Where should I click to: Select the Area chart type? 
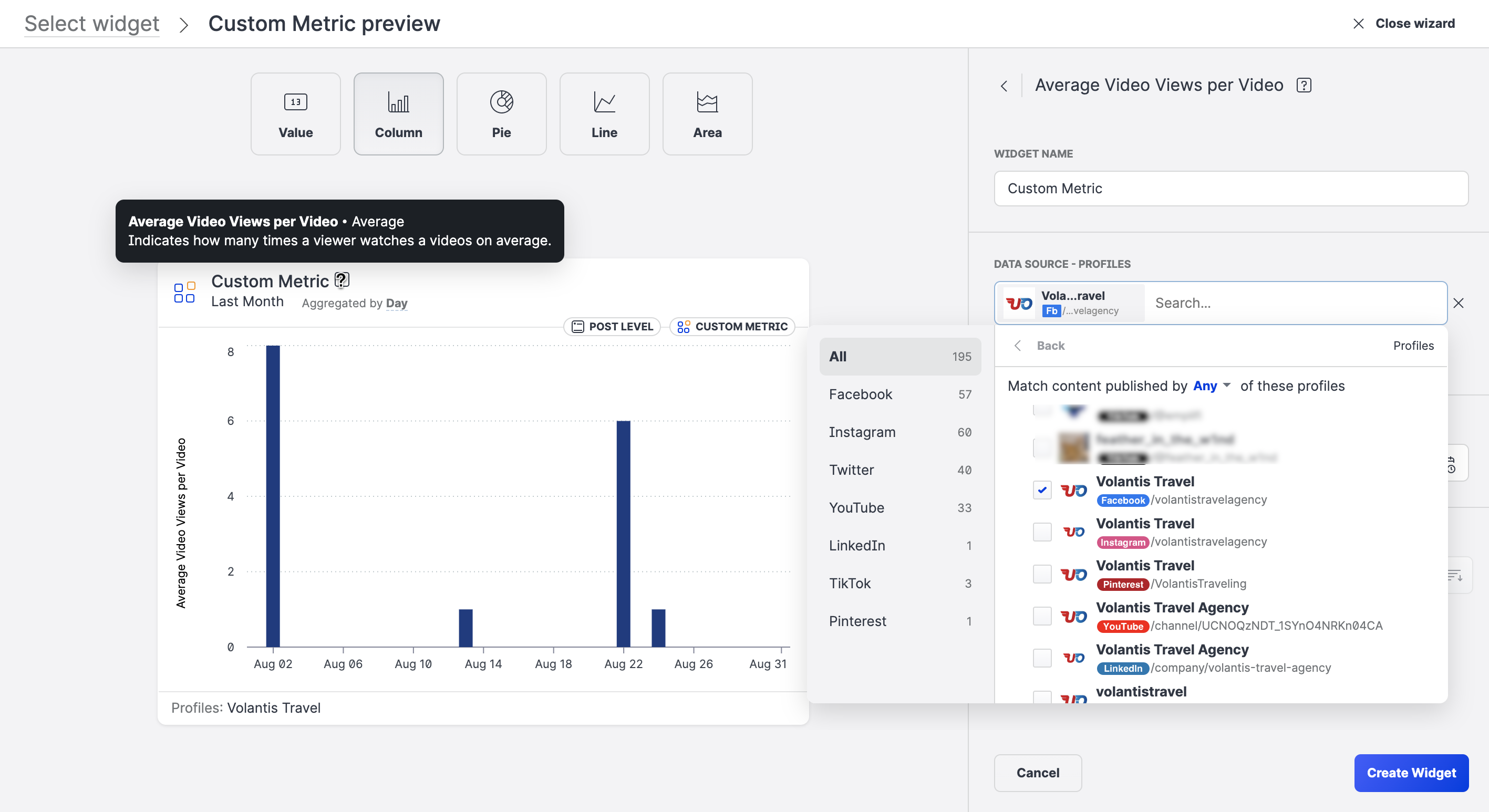[x=707, y=113]
